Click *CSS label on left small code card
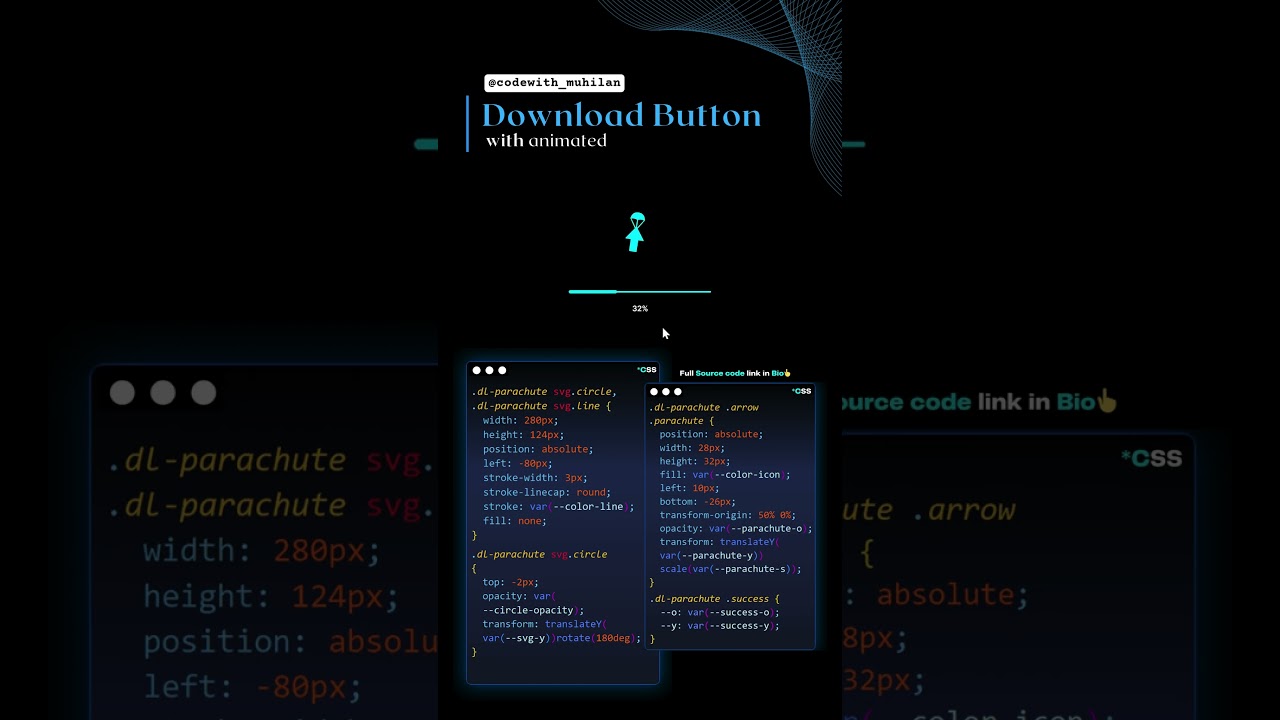Image resolution: width=1280 pixels, height=720 pixels. pos(646,370)
